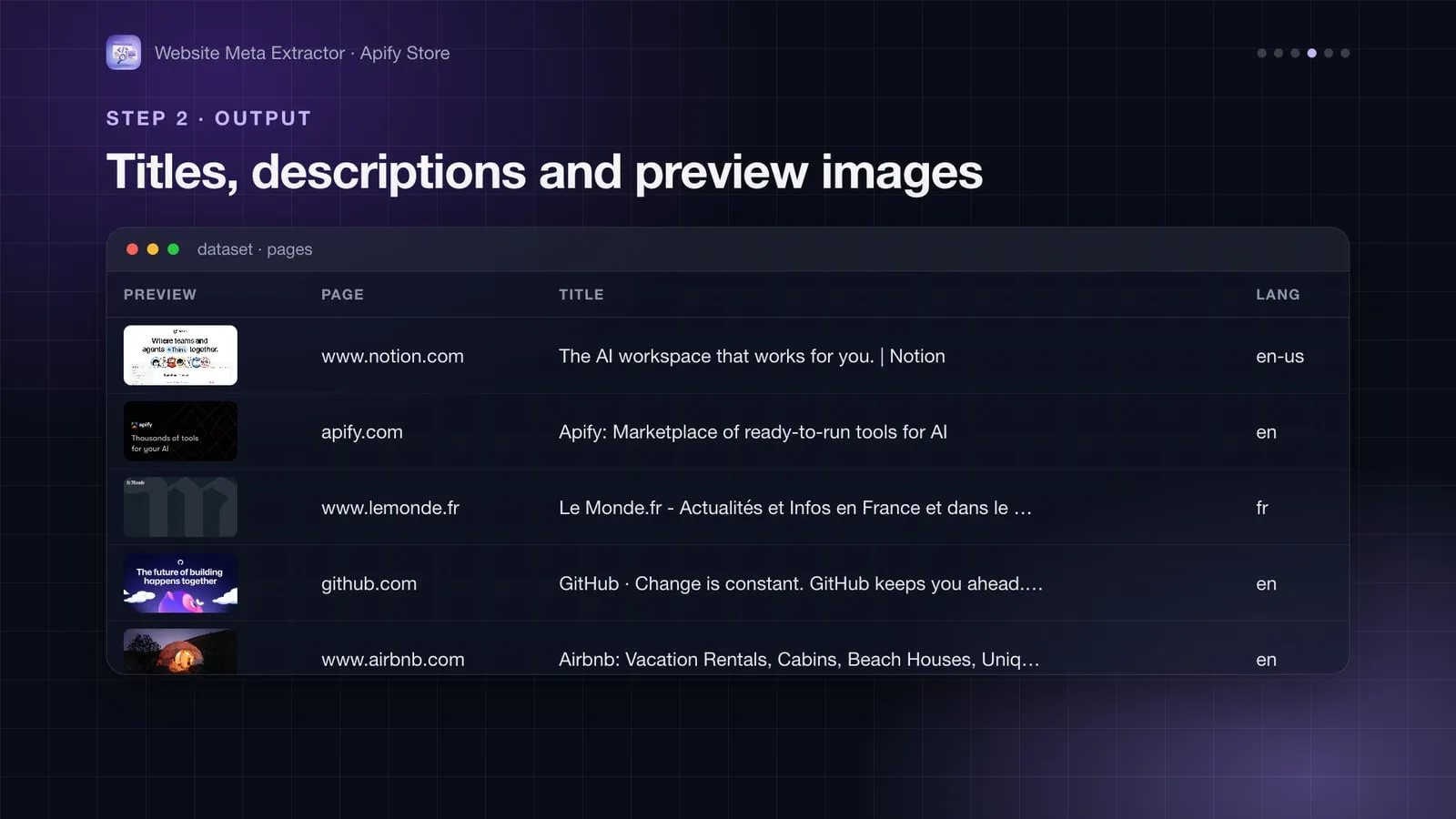Select title 'The AI workspace that works for you. | Notion'
Image resolution: width=1456 pixels, height=819 pixels.
point(752,357)
